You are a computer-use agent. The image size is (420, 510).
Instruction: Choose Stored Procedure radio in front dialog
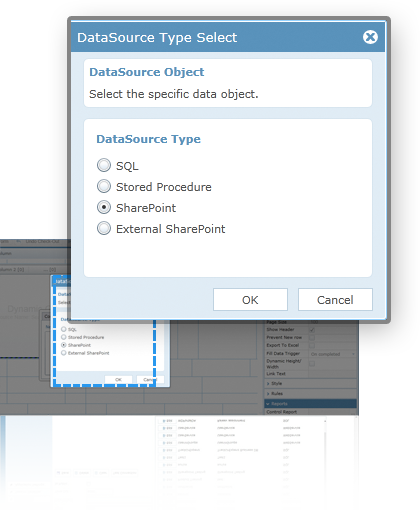pyautogui.click(x=104, y=186)
